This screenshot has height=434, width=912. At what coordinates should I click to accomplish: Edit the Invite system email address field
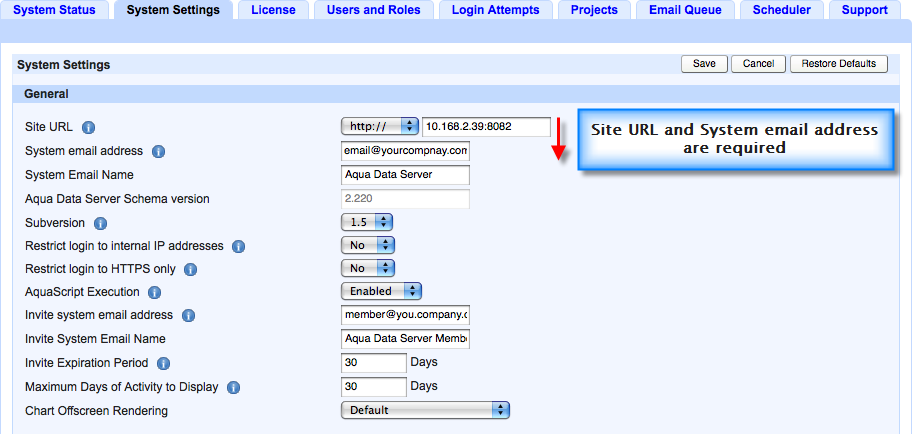coord(405,315)
